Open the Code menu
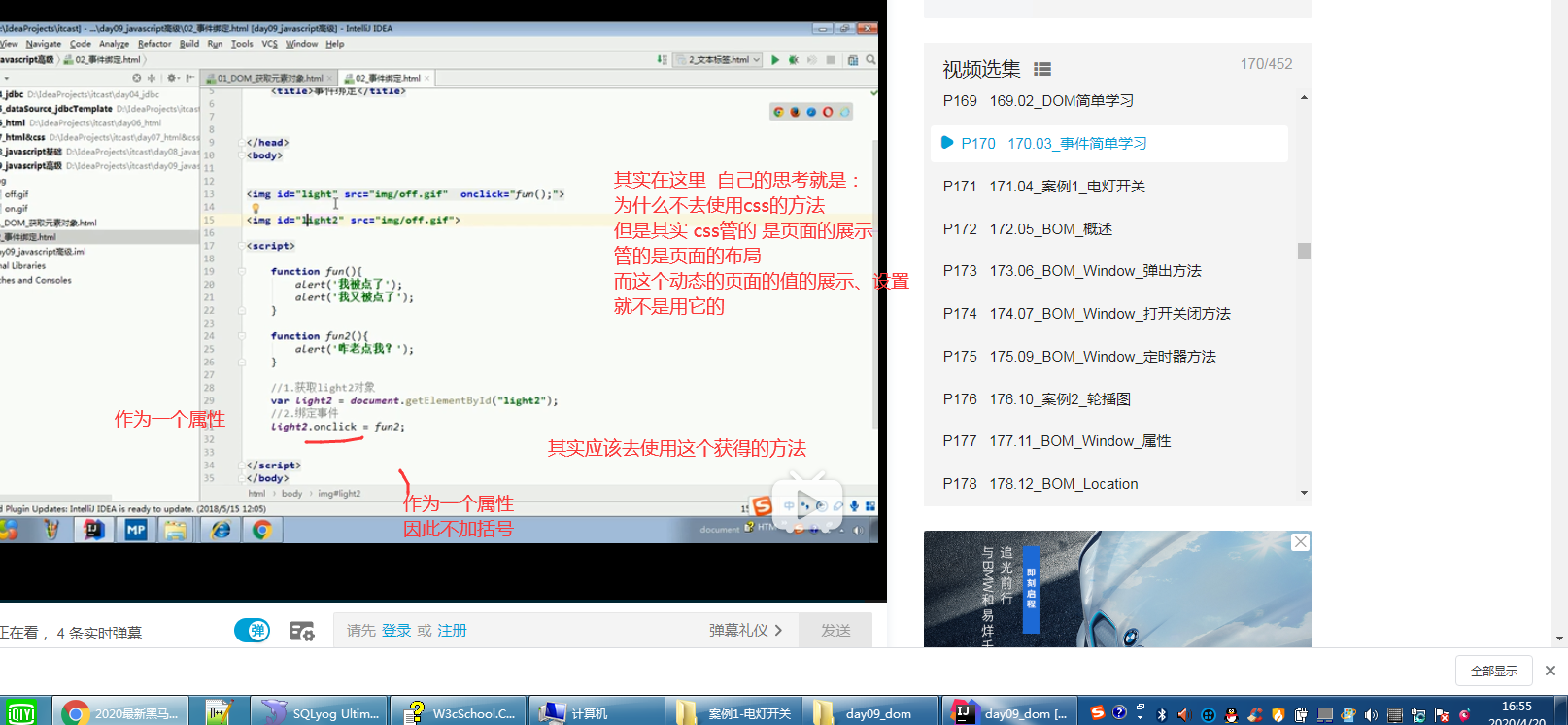1568x725 pixels. tap(81, 44)
